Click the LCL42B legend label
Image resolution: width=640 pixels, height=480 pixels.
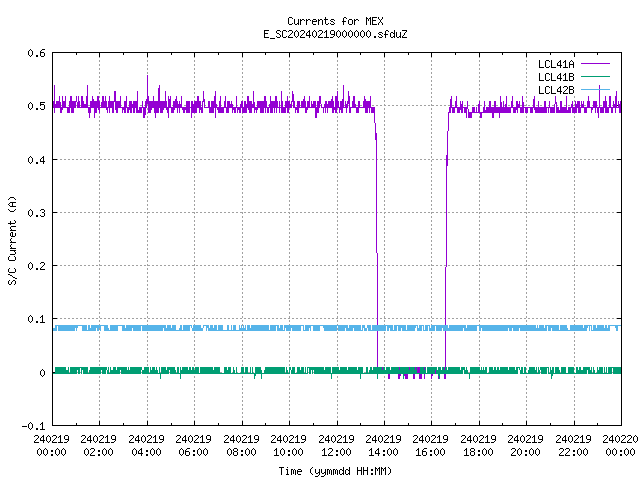556,90
